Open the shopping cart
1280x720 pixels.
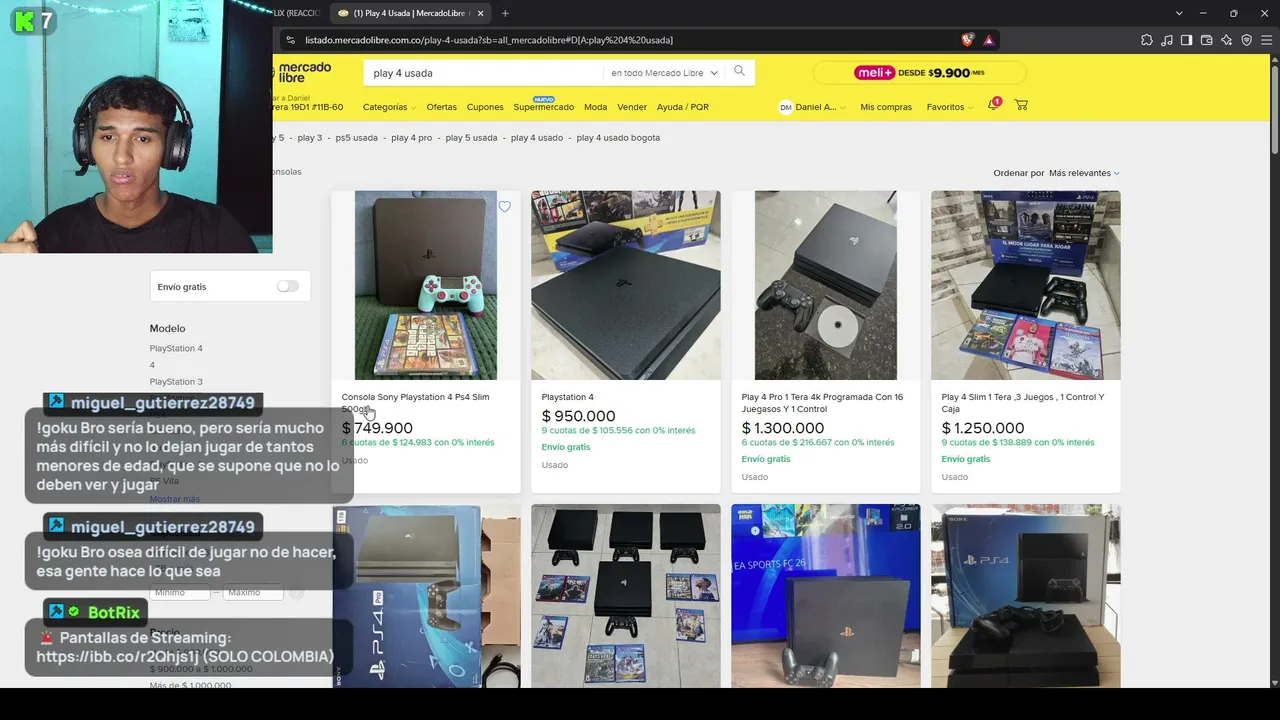click(1021, 105)
